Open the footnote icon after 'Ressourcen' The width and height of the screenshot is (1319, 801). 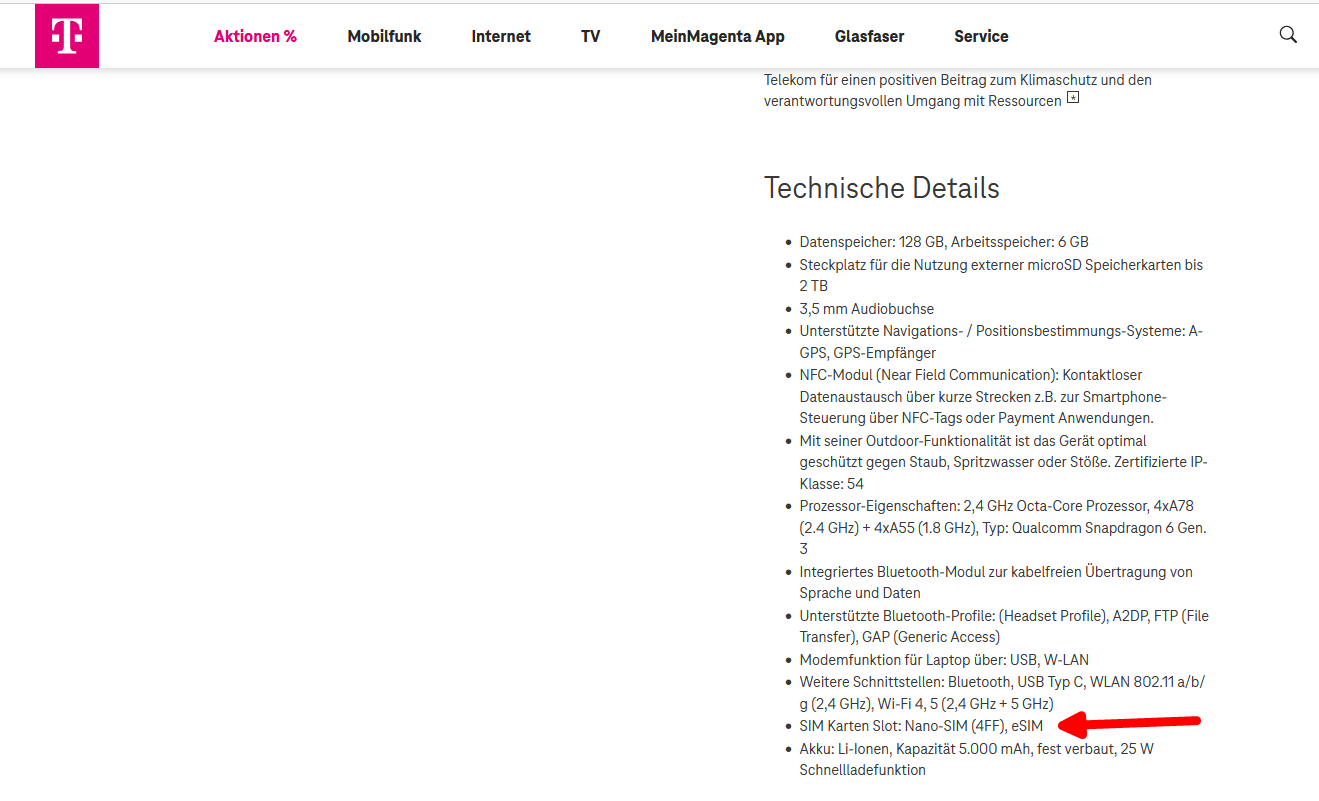1073,98
